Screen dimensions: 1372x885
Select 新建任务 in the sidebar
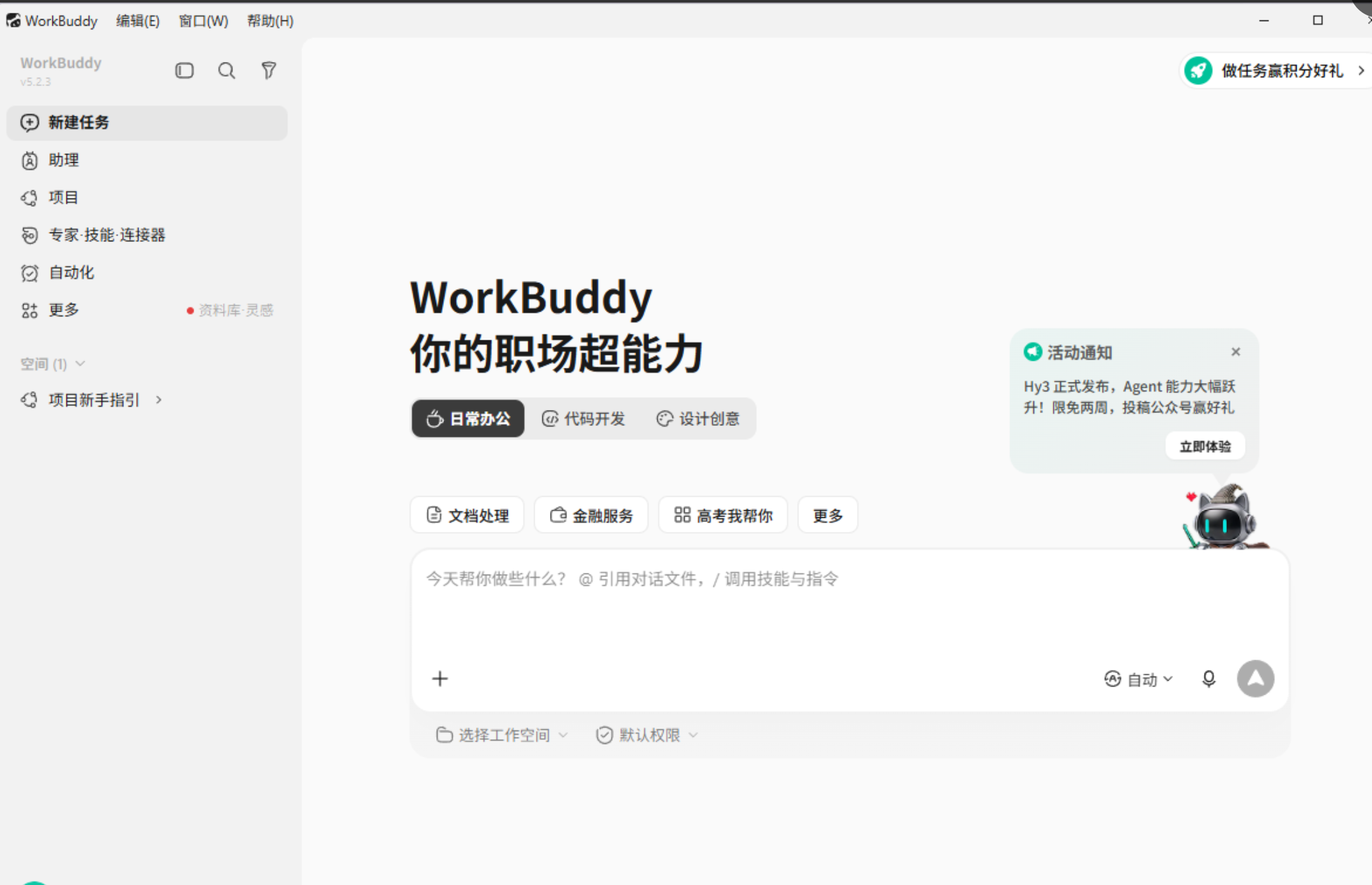click(x=147, y=123)
